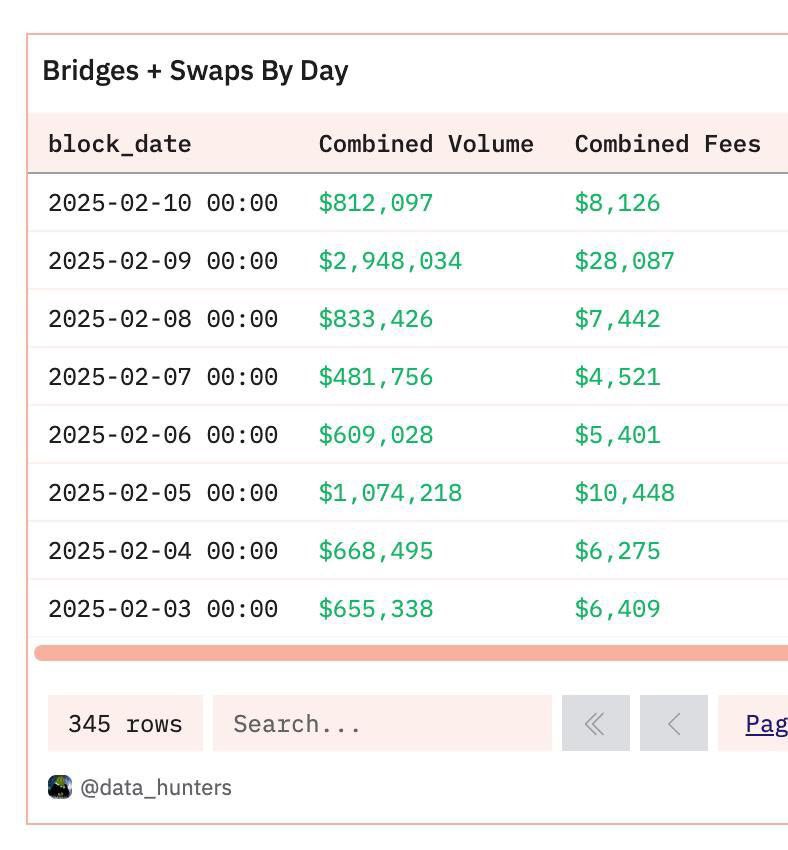Click the Page link in pagination
The image size is (788, 850).
pos(765,723)
